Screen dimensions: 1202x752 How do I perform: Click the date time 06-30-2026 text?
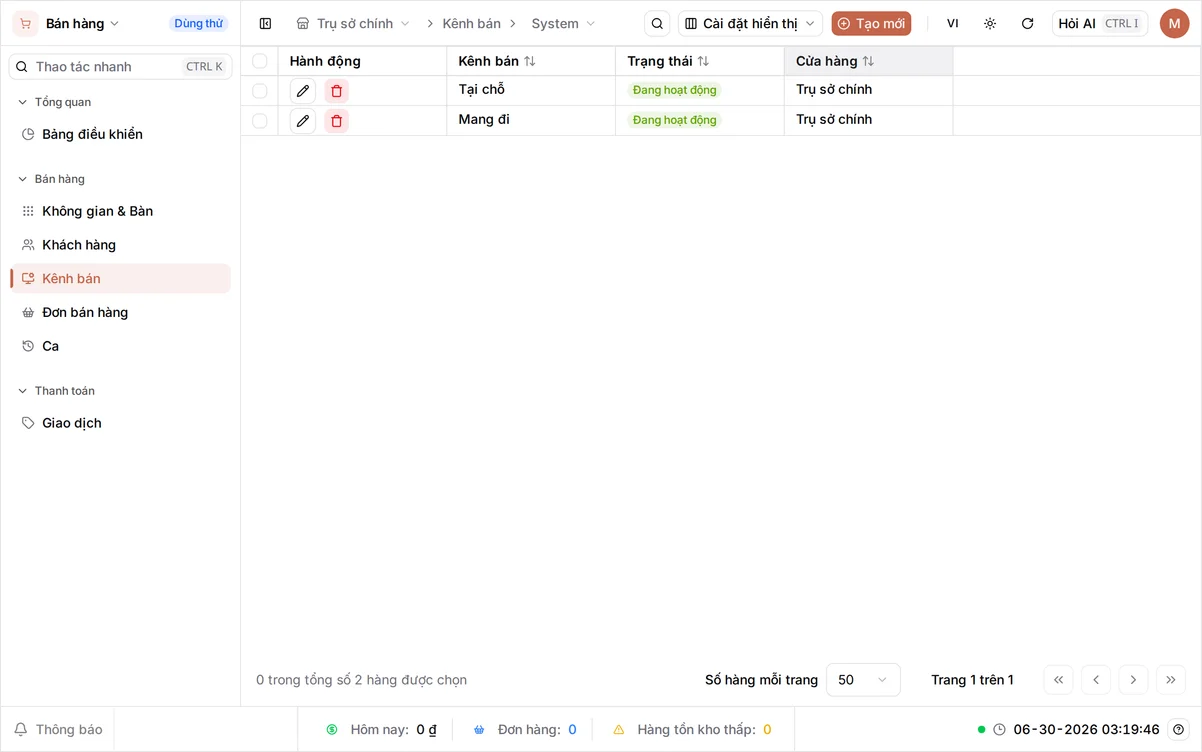pos(1087,729)
